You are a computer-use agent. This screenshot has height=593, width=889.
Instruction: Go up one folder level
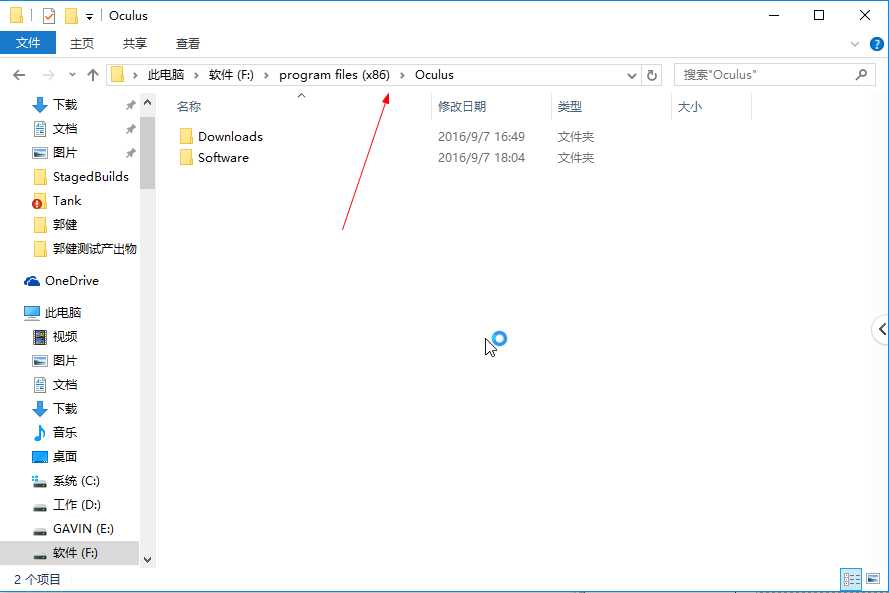93,75
